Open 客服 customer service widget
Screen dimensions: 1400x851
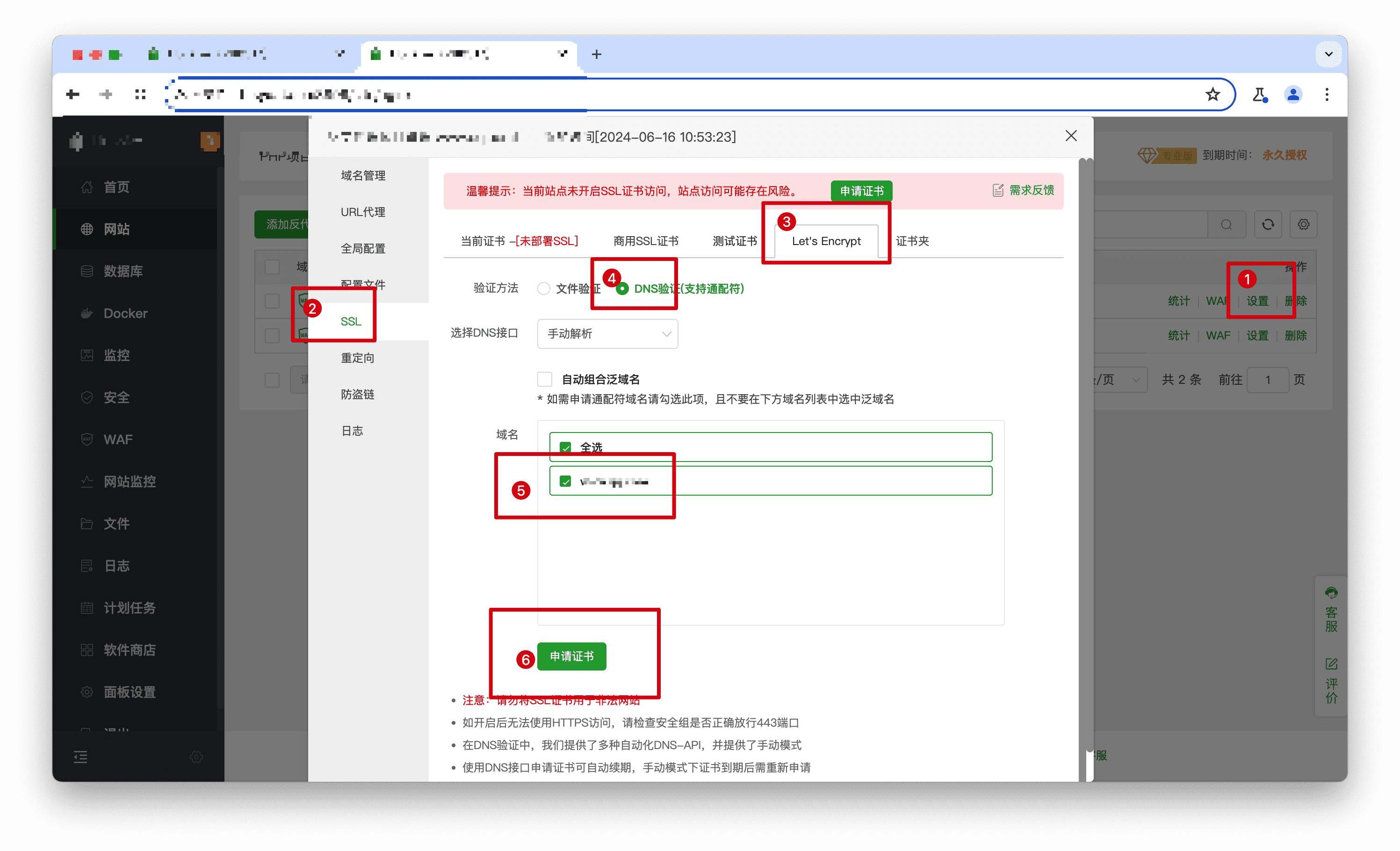click(1331, 610)
